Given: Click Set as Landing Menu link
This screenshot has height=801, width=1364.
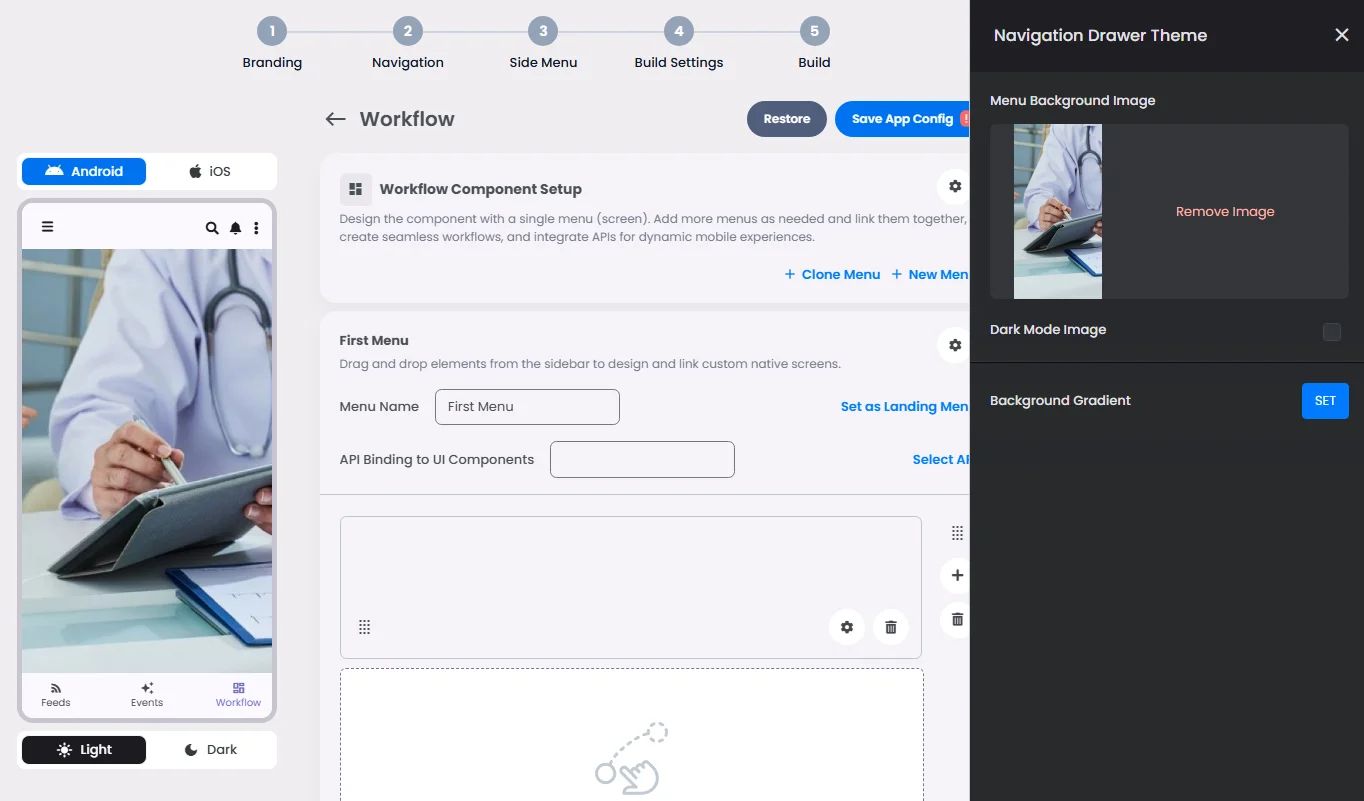Looking at the screenshot, I should (x=905, y=407).
